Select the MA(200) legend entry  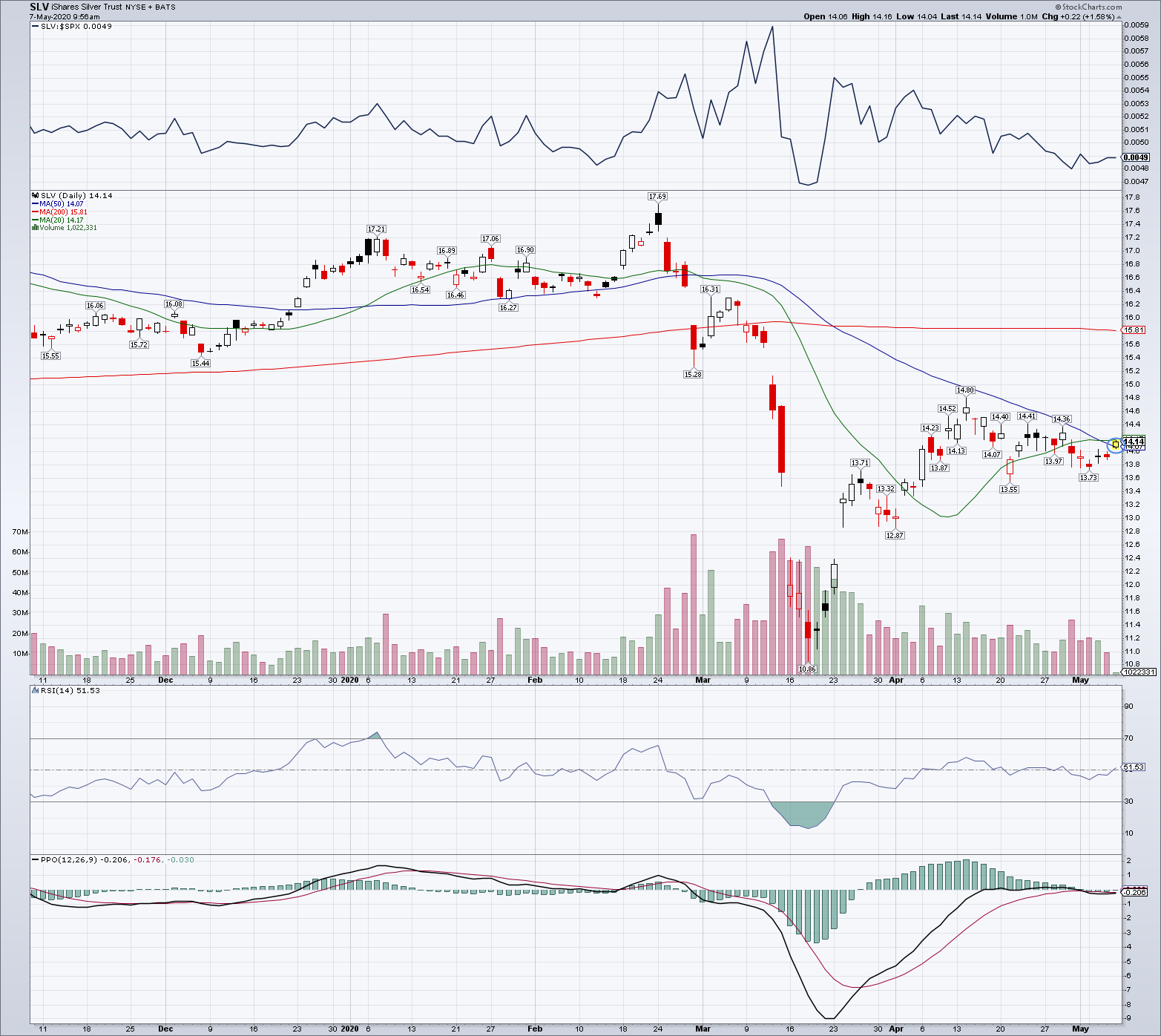pyautogui.click(x=59, y=212)
